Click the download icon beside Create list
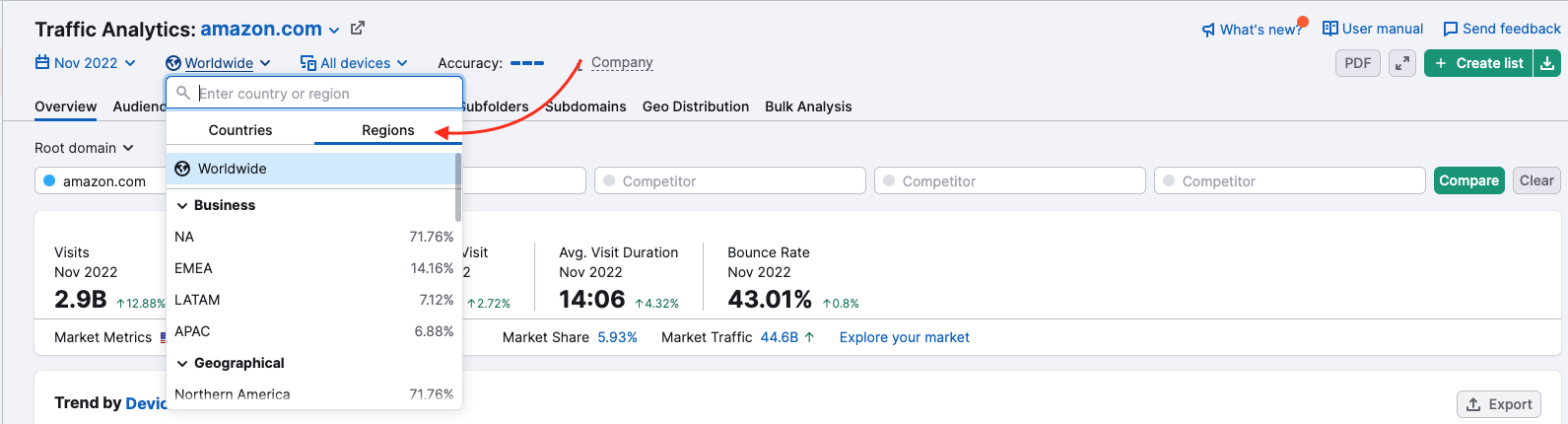Viewport: 1568px width, 424px height. tap(1547, 63)
